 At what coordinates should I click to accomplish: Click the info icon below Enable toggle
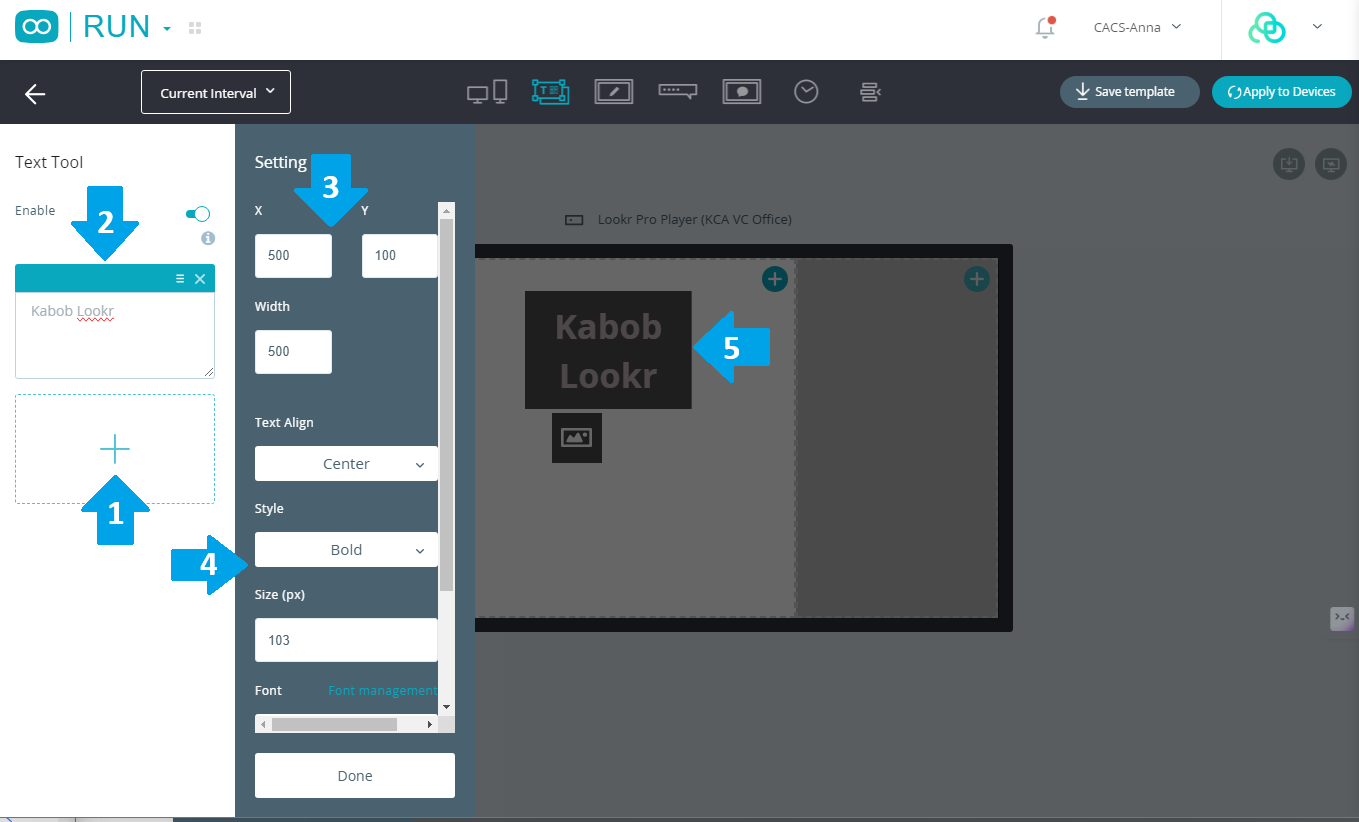click(x=208, y=238)
